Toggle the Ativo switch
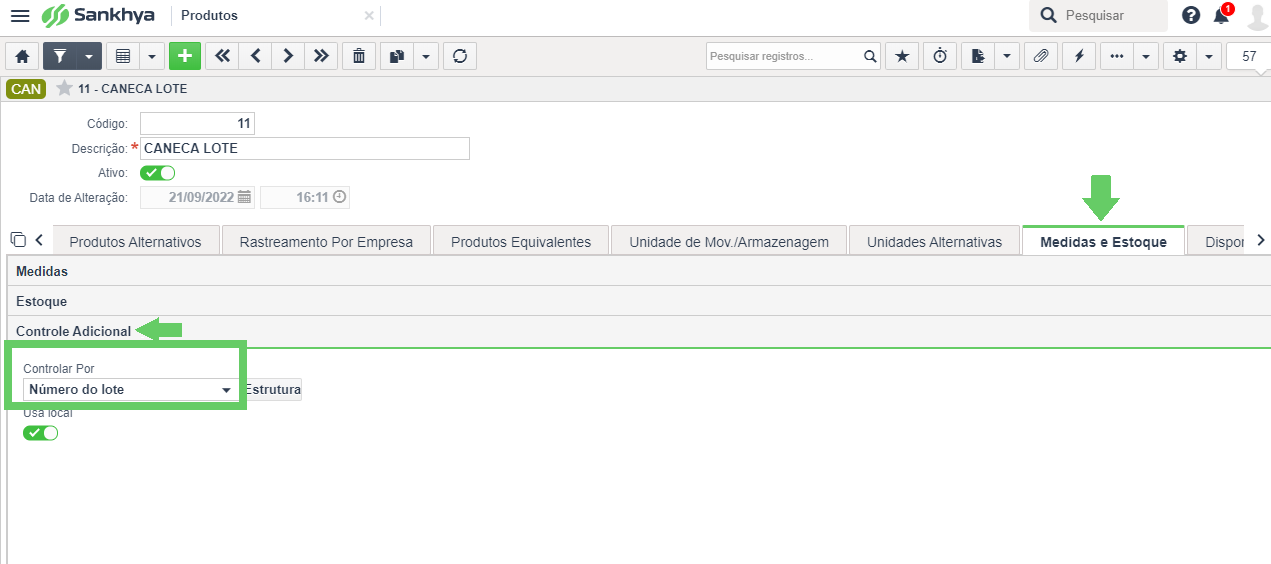The width and height of the screenshot is (1271, 564). (x=158, y=173)
